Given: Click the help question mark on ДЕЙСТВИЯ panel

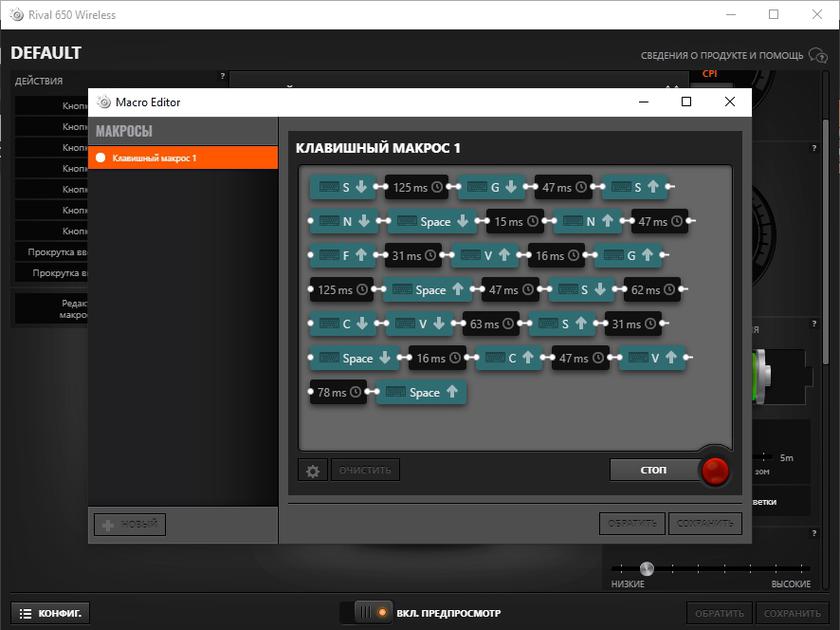Looking at the screenshot, I should tap(222, 77).
